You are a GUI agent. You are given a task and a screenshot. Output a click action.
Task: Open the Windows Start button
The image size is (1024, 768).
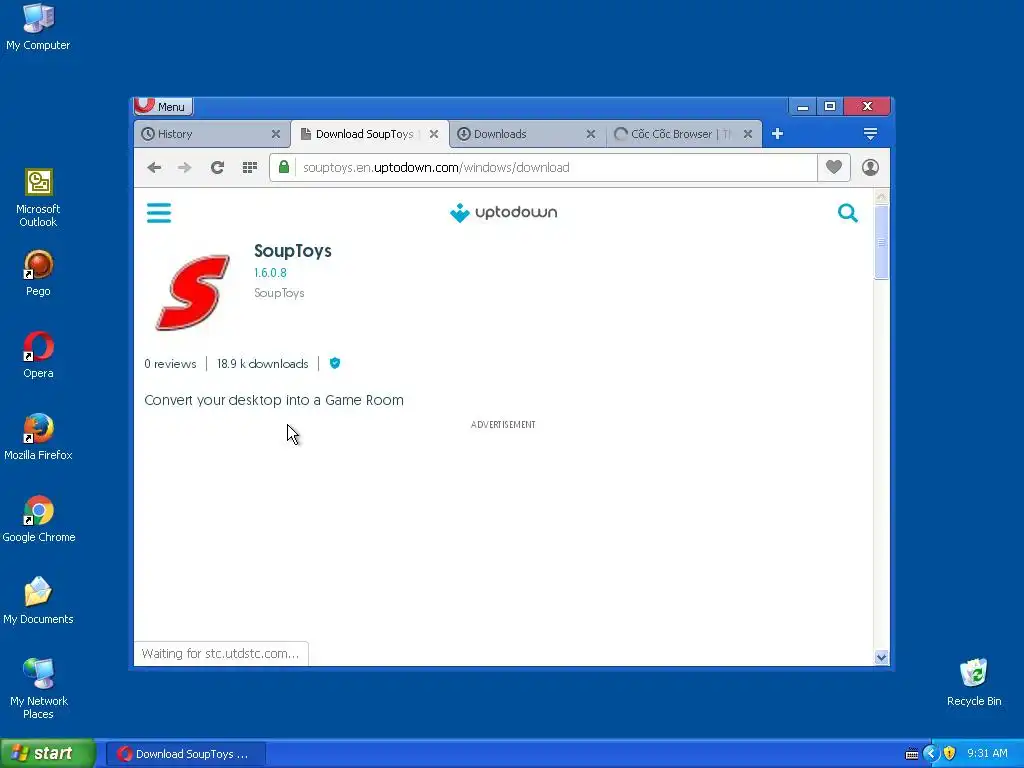(x=48, y=754)
